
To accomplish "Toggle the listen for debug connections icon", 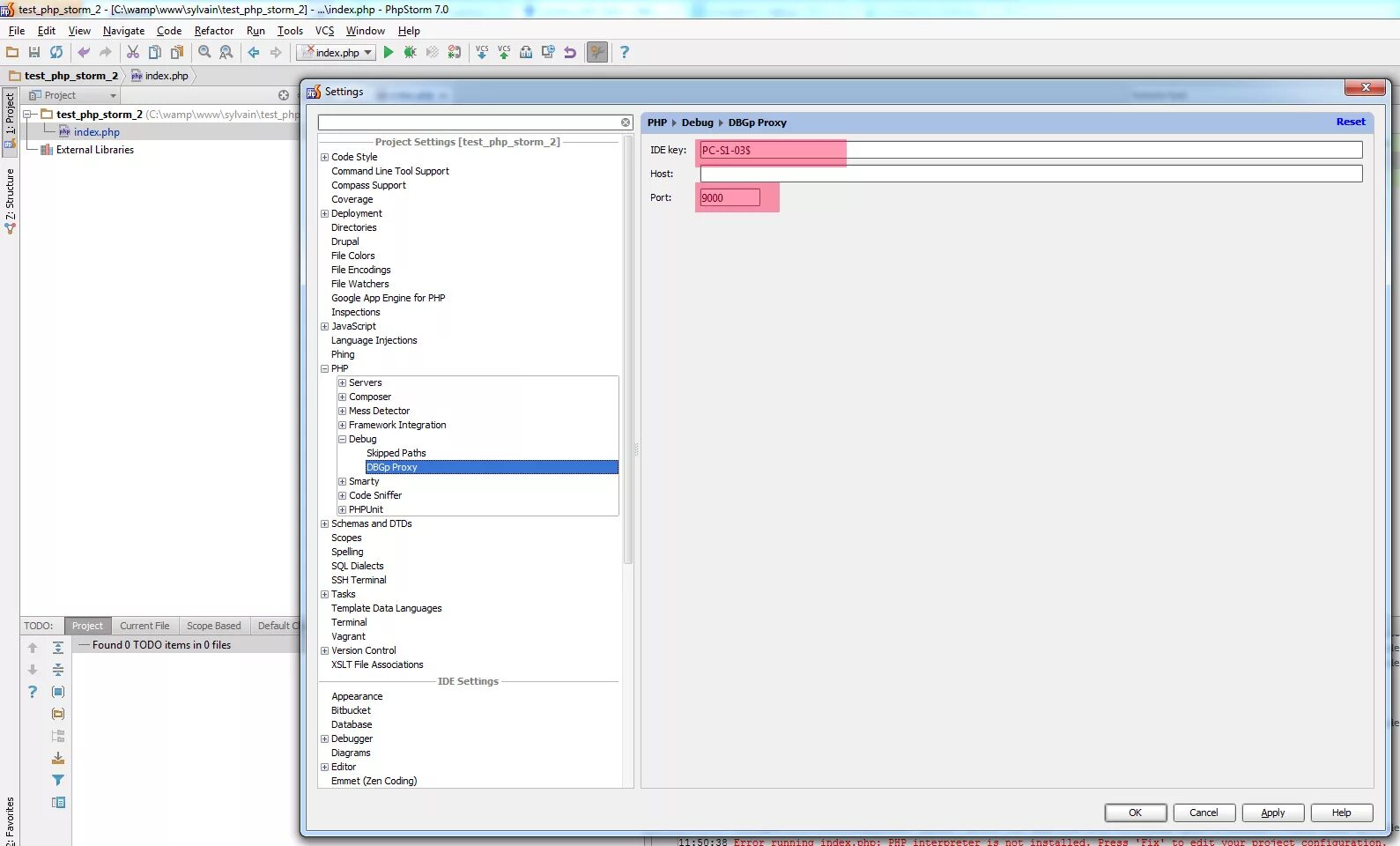I will point(455,53).
